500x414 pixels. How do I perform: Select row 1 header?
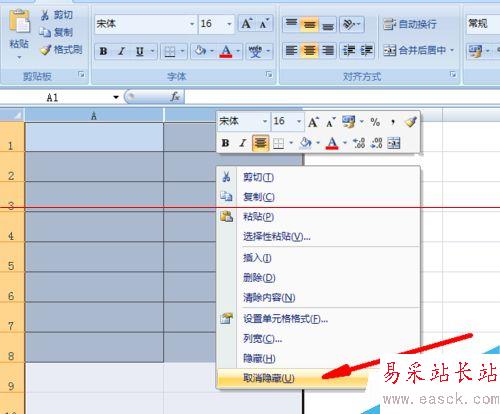click(x=12, y=137)
